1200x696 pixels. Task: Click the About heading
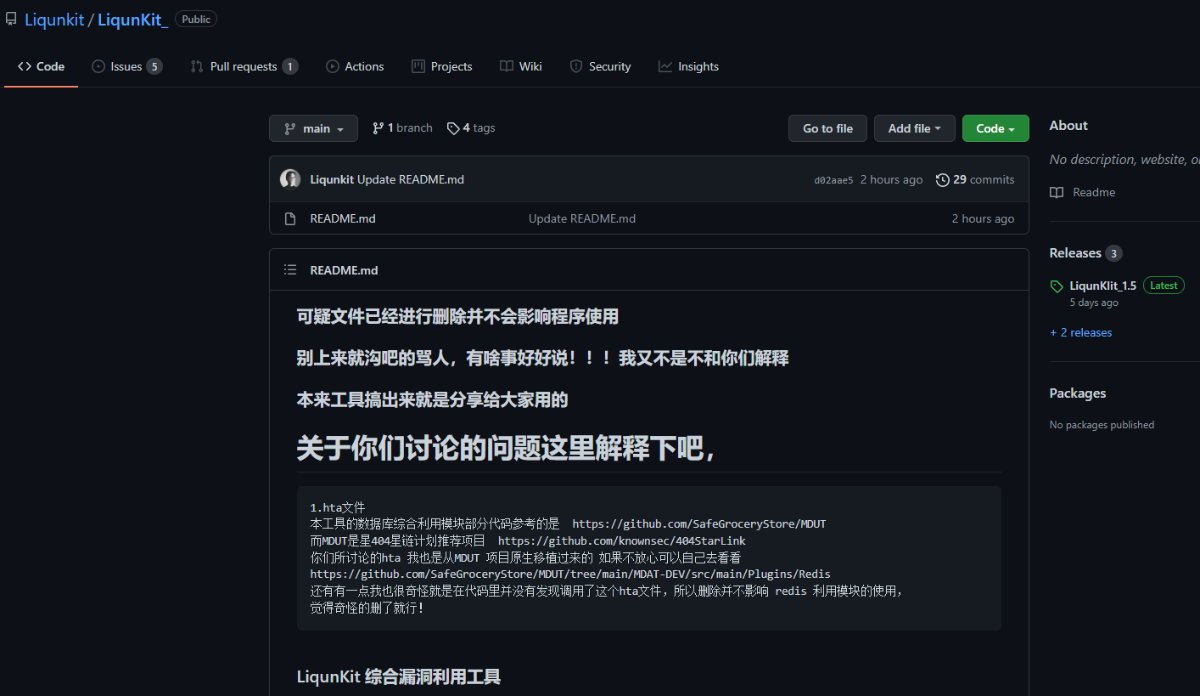(x=1068, y=125)
